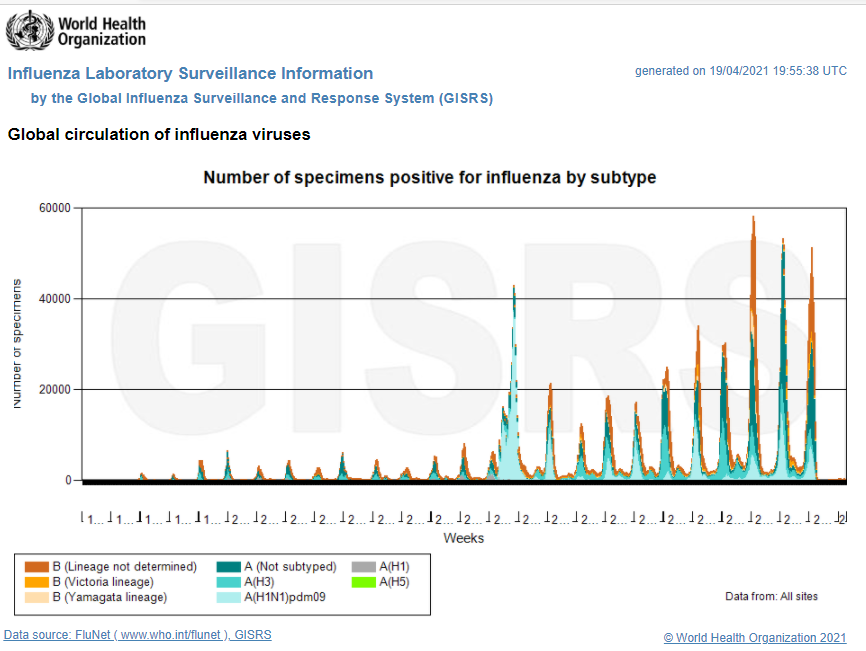Screen dimensions: 866x651
Task: Click the 60000 y-axis label
Action: point(54,208)
